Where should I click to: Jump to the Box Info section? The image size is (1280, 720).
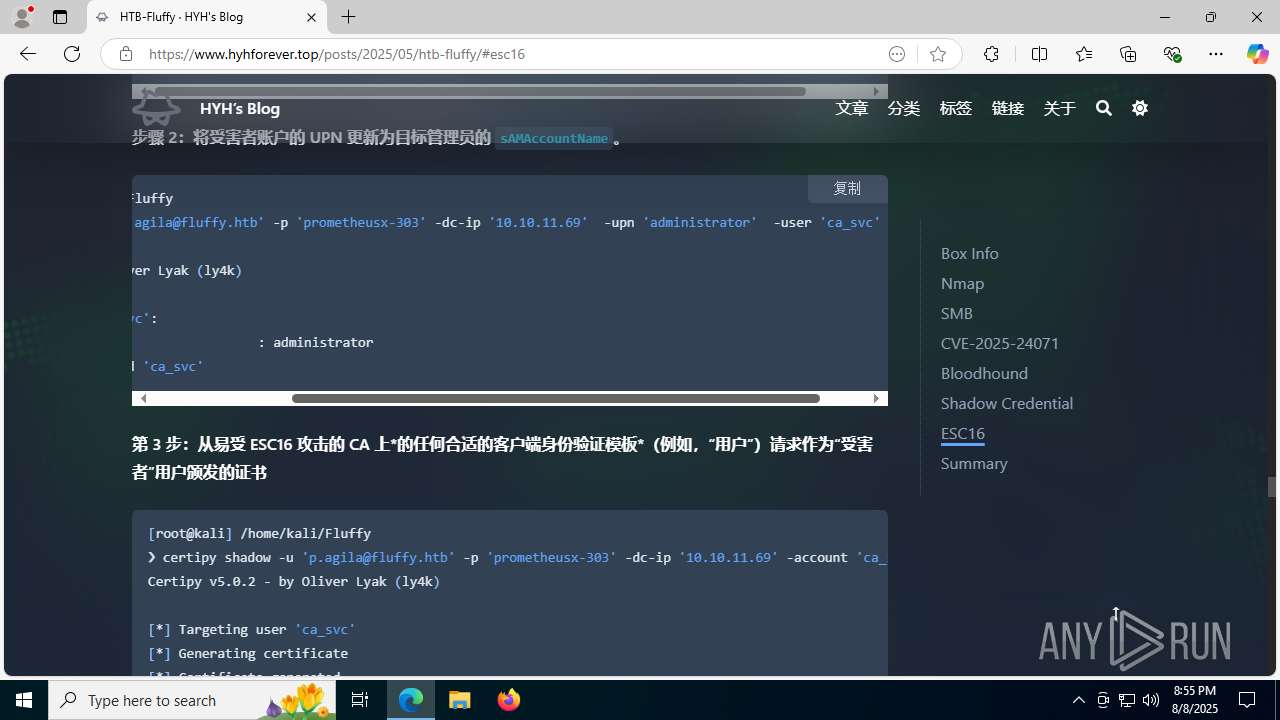[x=969, y=253]
